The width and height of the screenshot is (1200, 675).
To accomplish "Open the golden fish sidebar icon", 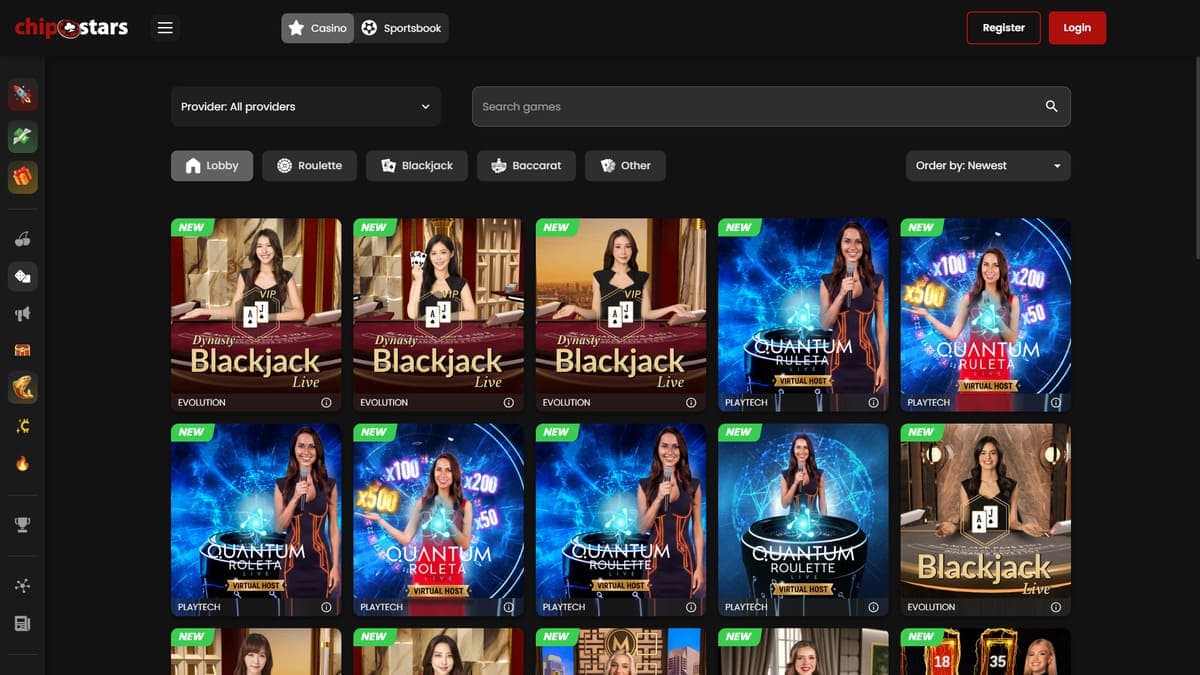I will pyautogui.click(x=22, y=387).
